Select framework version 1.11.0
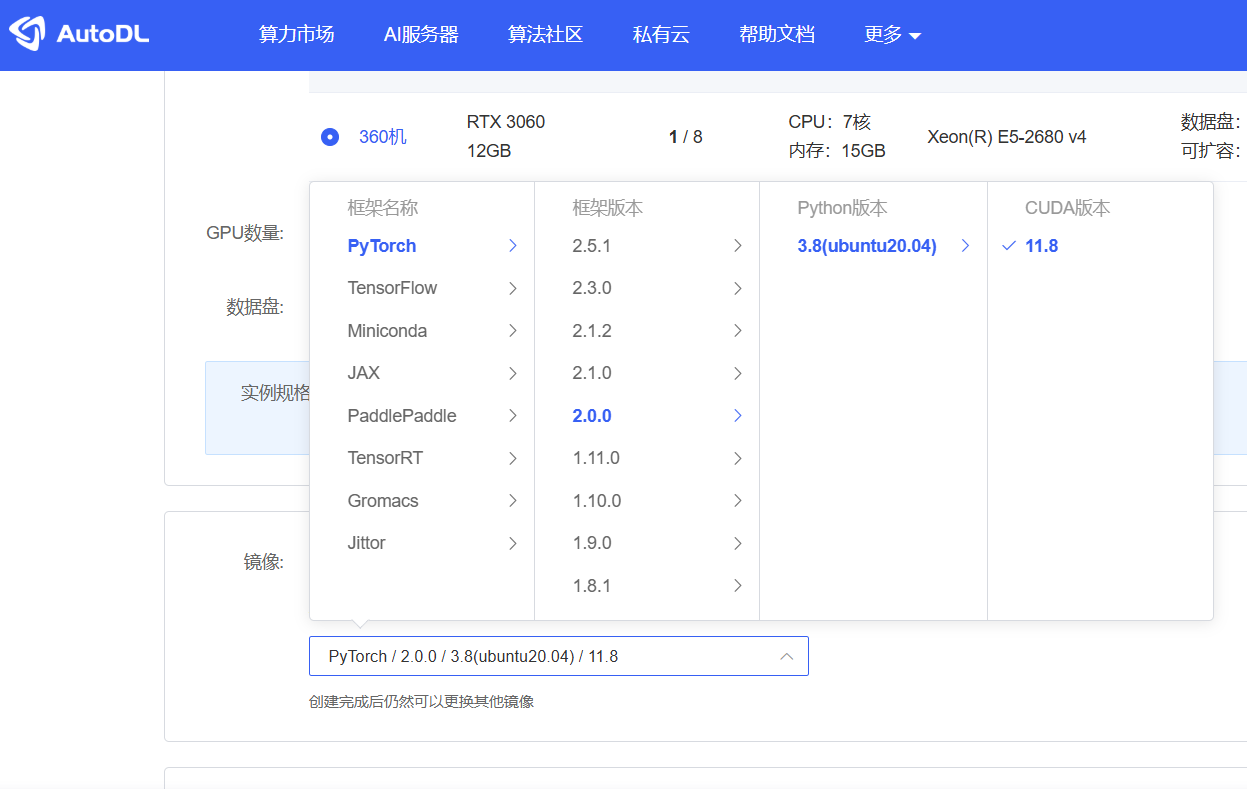This screenshot has height=789, width=1247. 596,458
